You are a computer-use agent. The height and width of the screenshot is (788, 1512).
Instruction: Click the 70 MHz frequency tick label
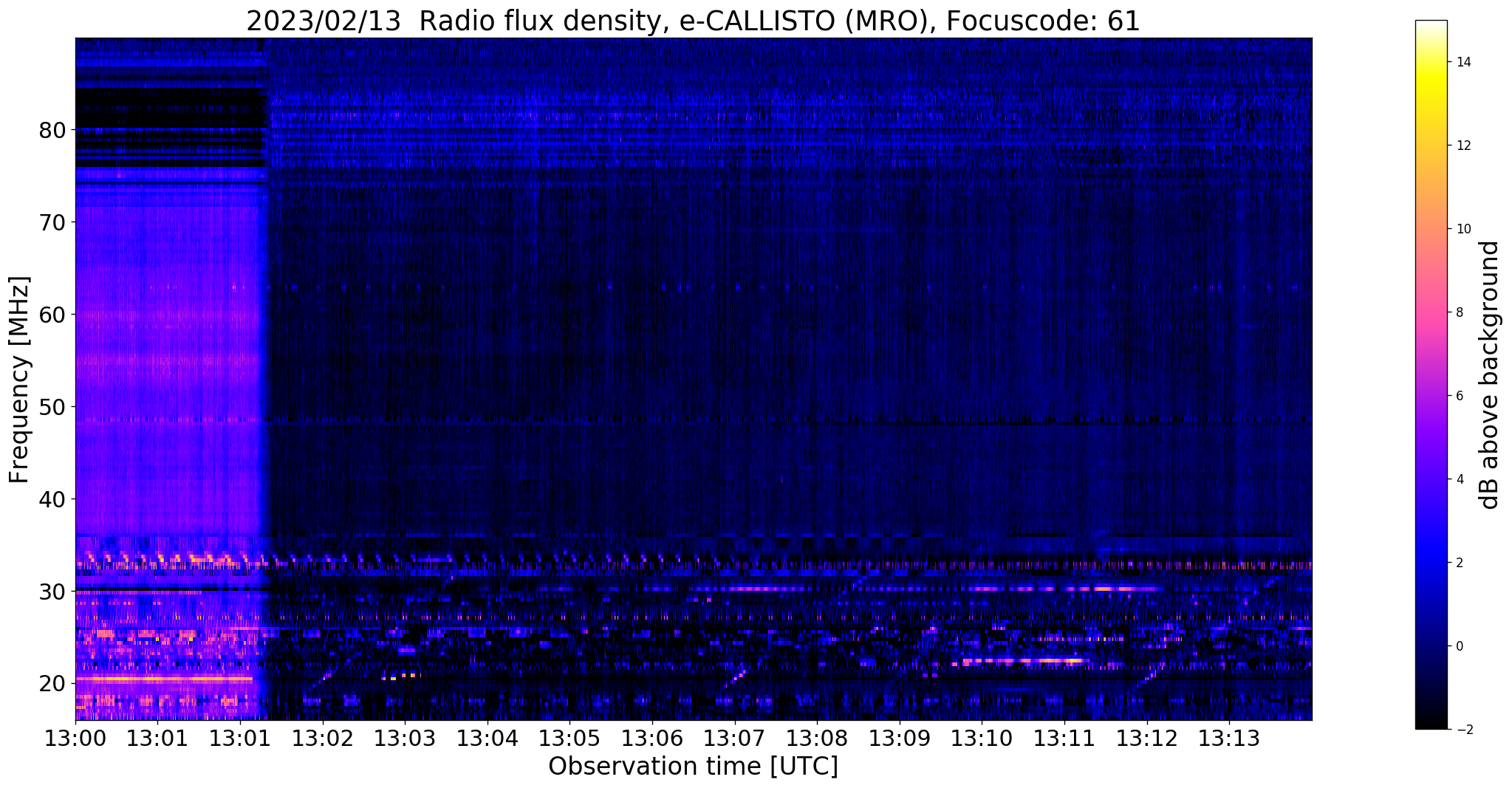(52, 222)
